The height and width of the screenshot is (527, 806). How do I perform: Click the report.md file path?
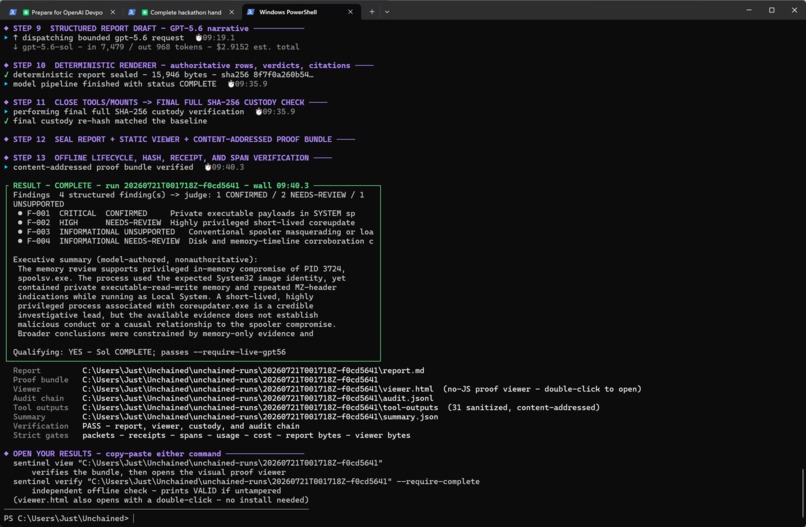253,371
